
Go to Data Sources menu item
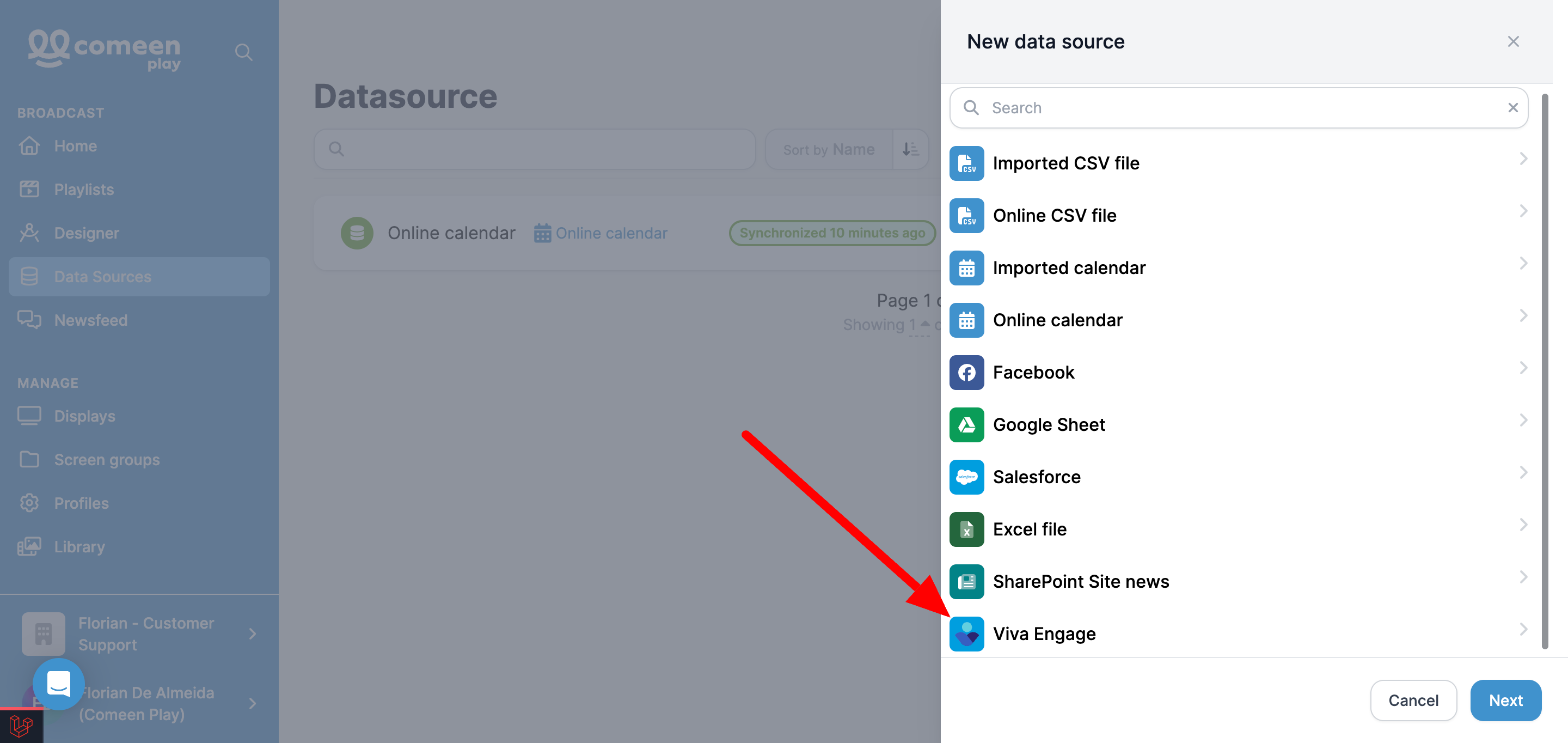(139, 277)
